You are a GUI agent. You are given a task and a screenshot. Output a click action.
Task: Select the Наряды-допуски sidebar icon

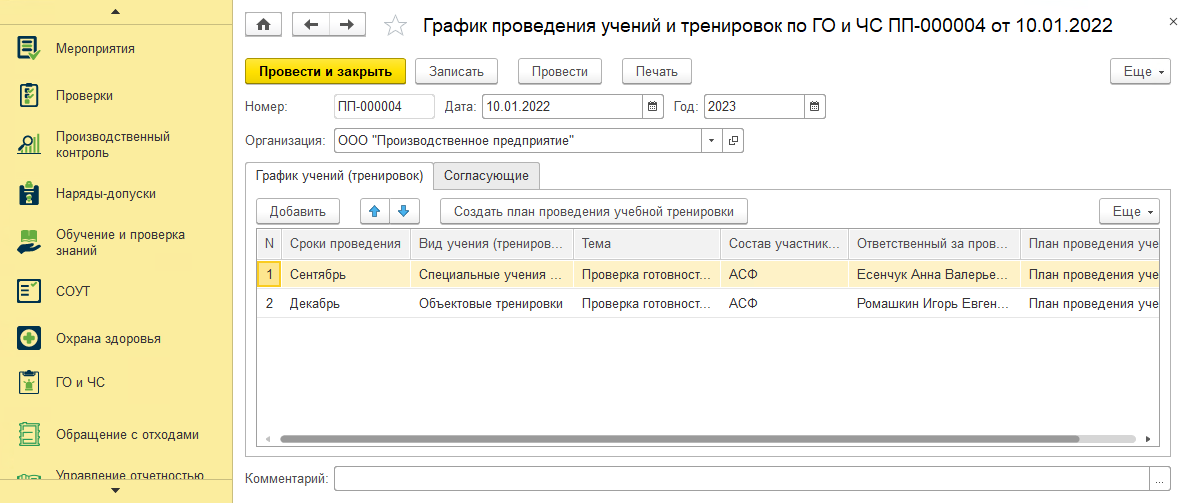click(x=29, y=193)
